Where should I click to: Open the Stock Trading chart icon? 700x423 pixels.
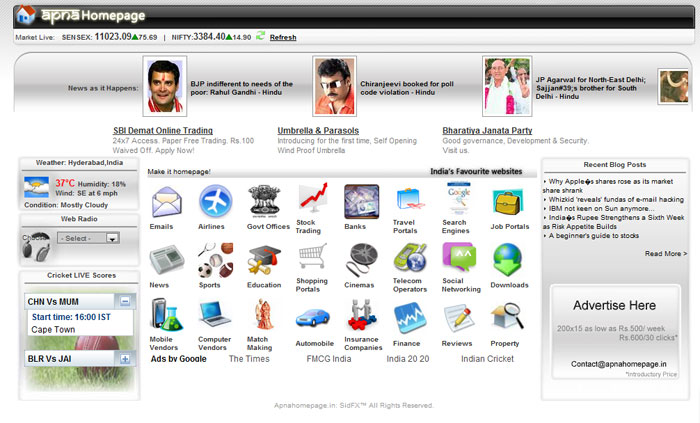tap(313, 198)
